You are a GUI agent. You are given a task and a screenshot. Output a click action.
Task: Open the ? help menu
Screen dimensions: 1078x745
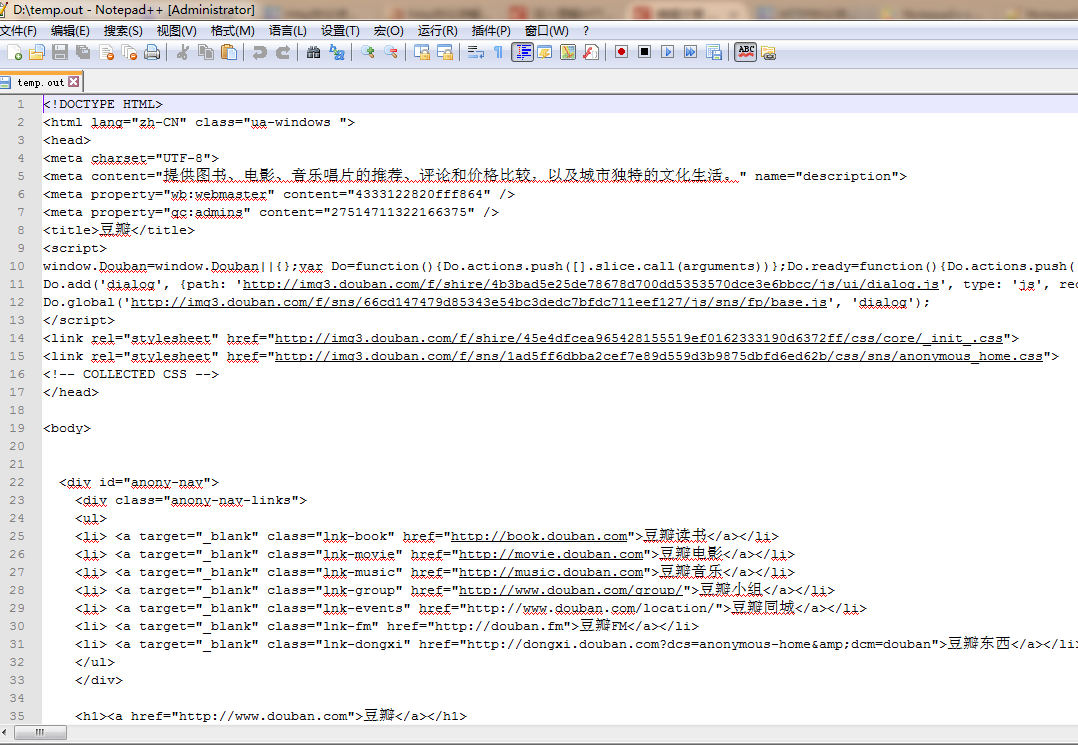[x=586, y=30]
